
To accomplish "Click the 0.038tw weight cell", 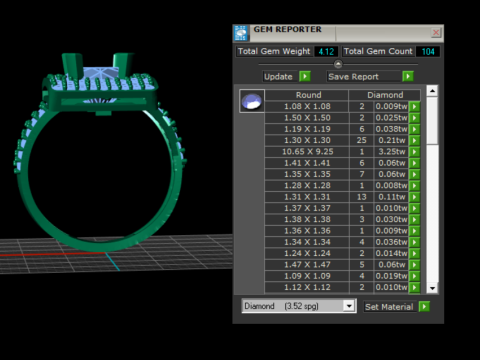I will (391, 129).
